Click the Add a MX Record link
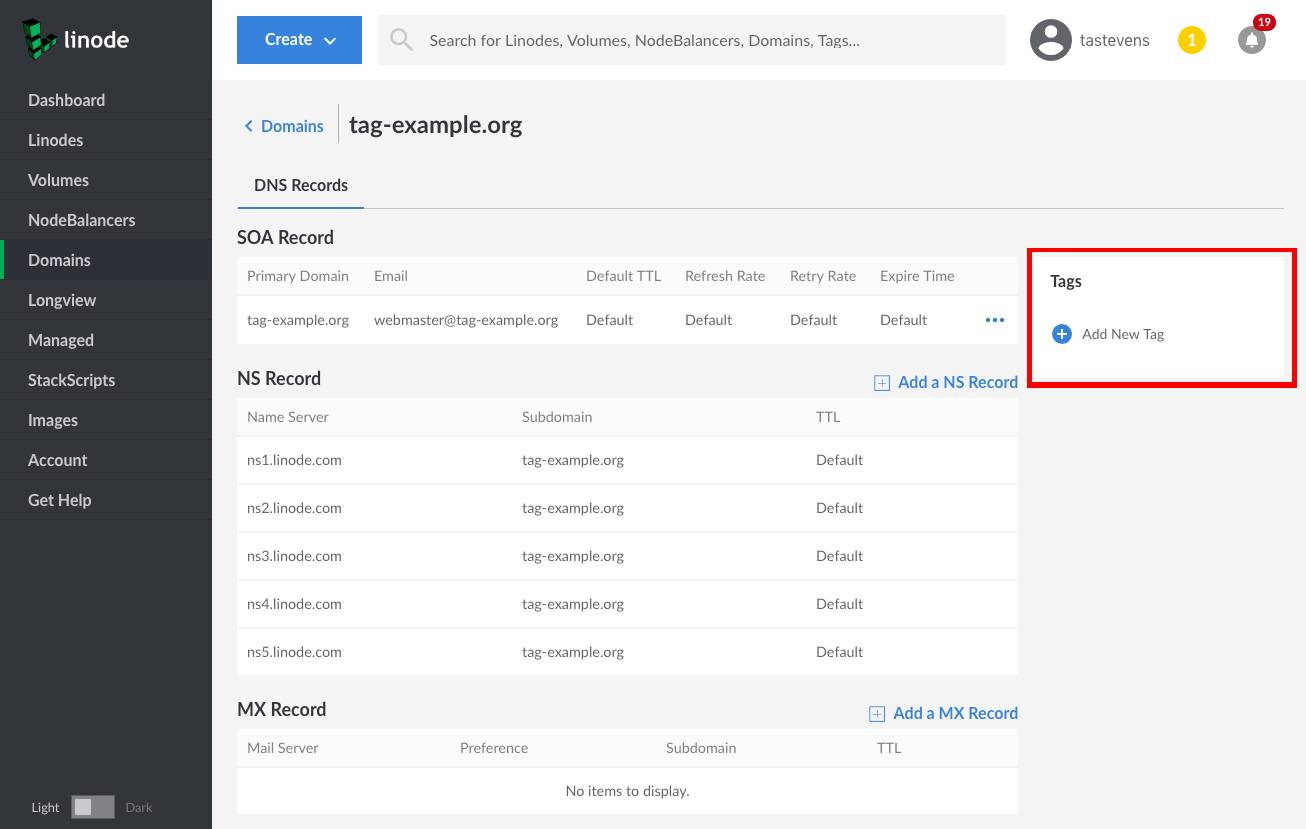Image resolution: width=1306 pixels, height=829 pixels. click(x=955, y=713)
